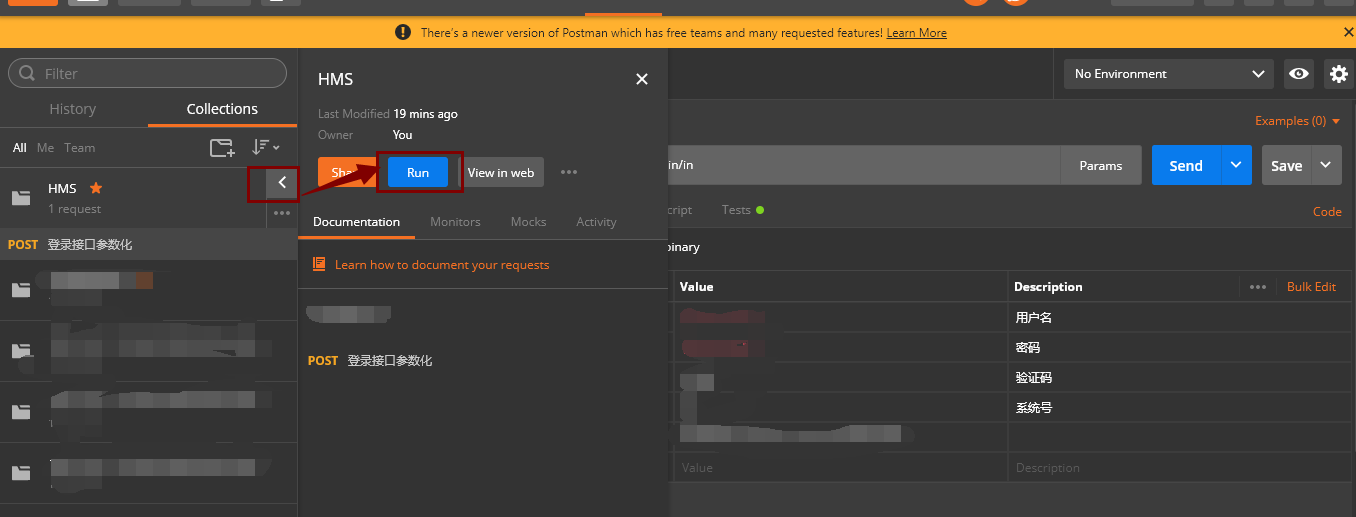
Task: Open the Mocks tab
Action: [x=528, y=222]
